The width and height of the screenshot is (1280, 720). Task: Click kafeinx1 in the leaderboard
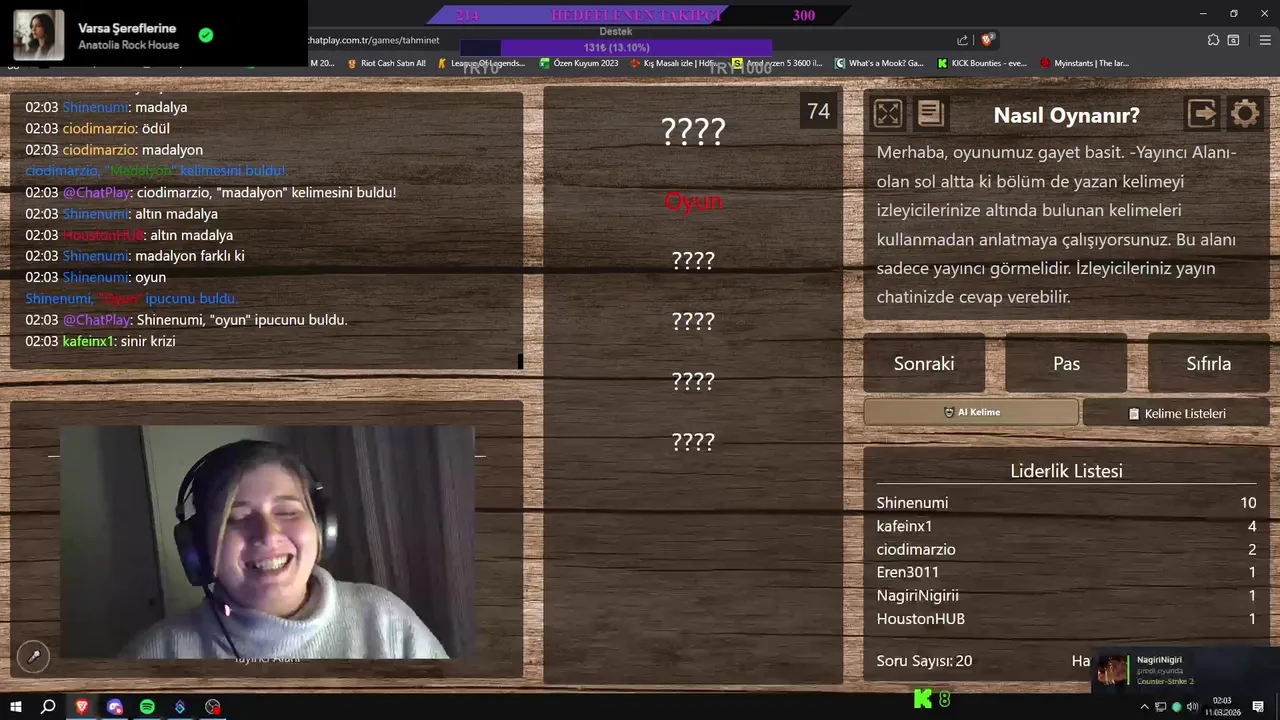pos(904,526)
